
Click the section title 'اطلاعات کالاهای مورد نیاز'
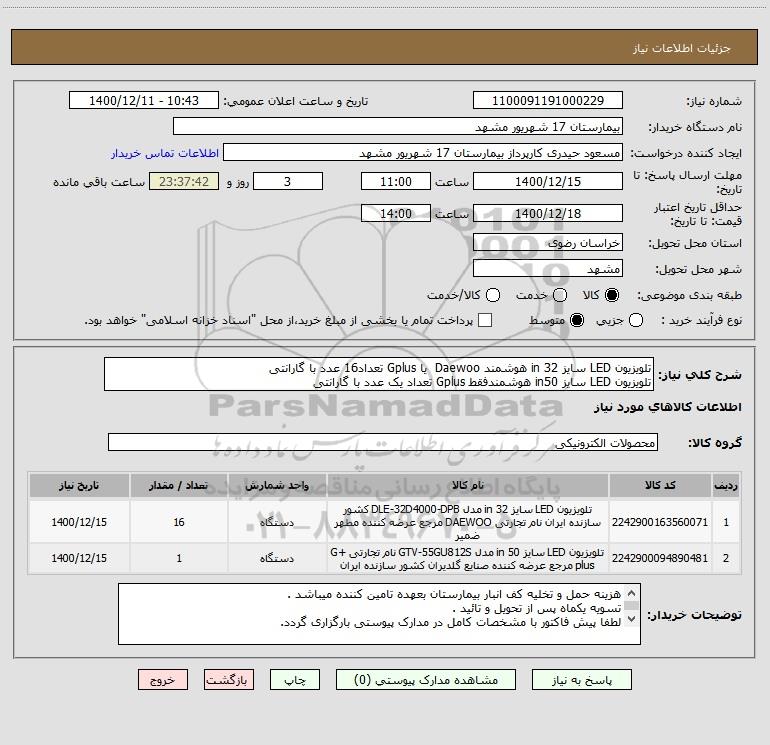click(667, 407)
